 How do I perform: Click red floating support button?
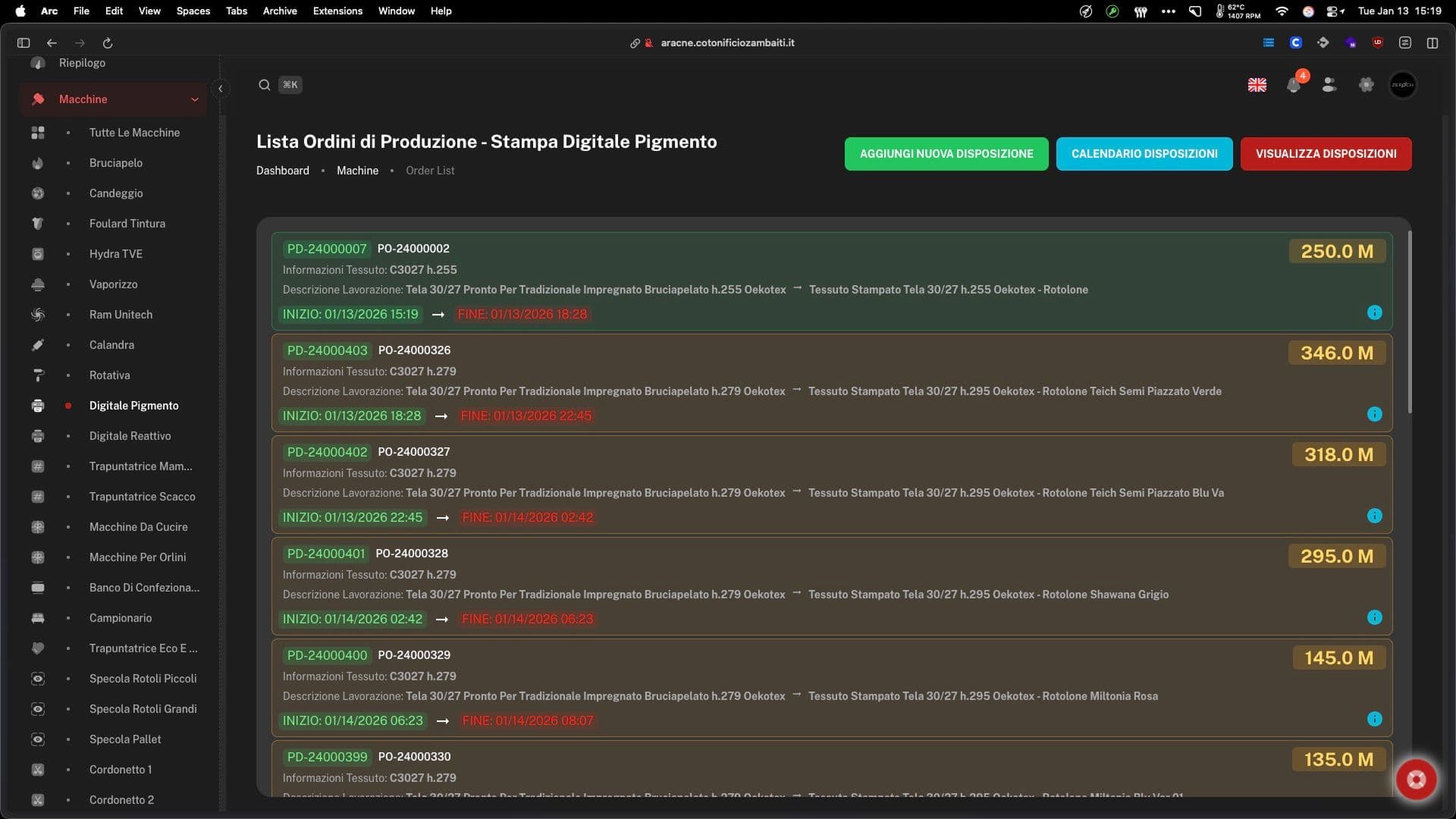coord(1416,779)
